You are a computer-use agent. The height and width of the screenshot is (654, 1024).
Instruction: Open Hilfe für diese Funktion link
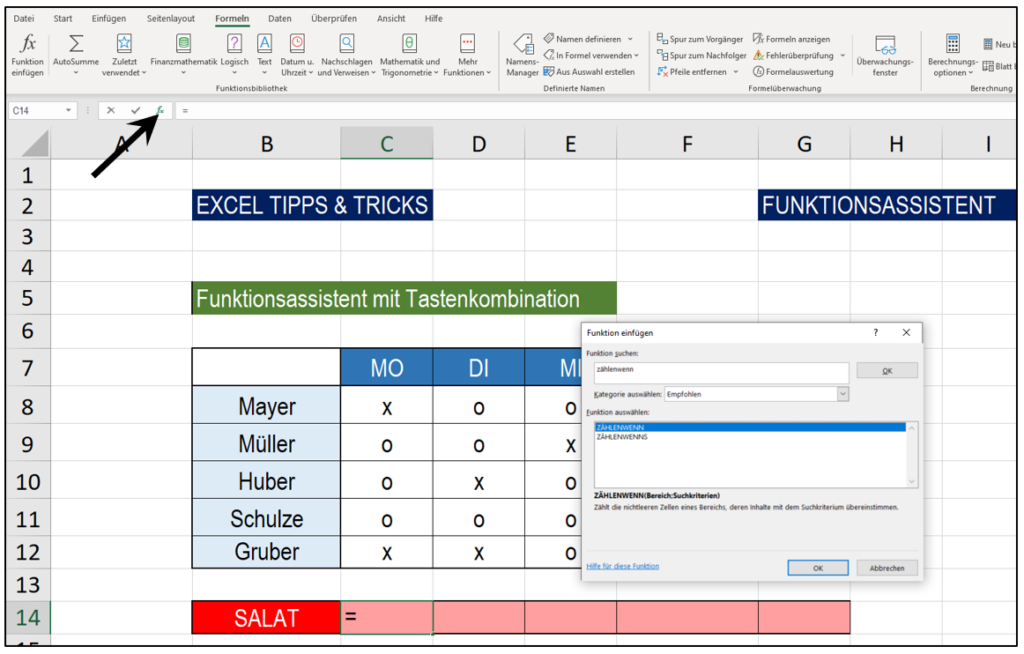tap(622, 566)
